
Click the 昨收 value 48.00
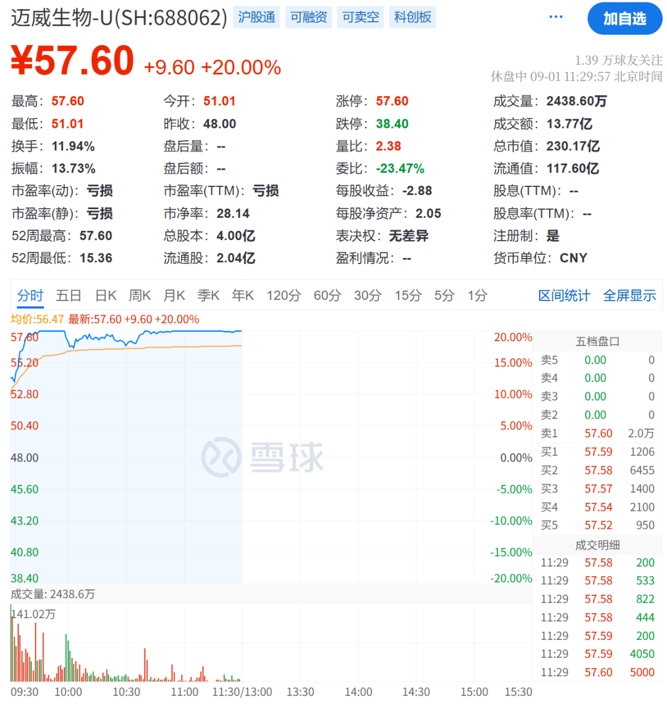pos(219,123)
